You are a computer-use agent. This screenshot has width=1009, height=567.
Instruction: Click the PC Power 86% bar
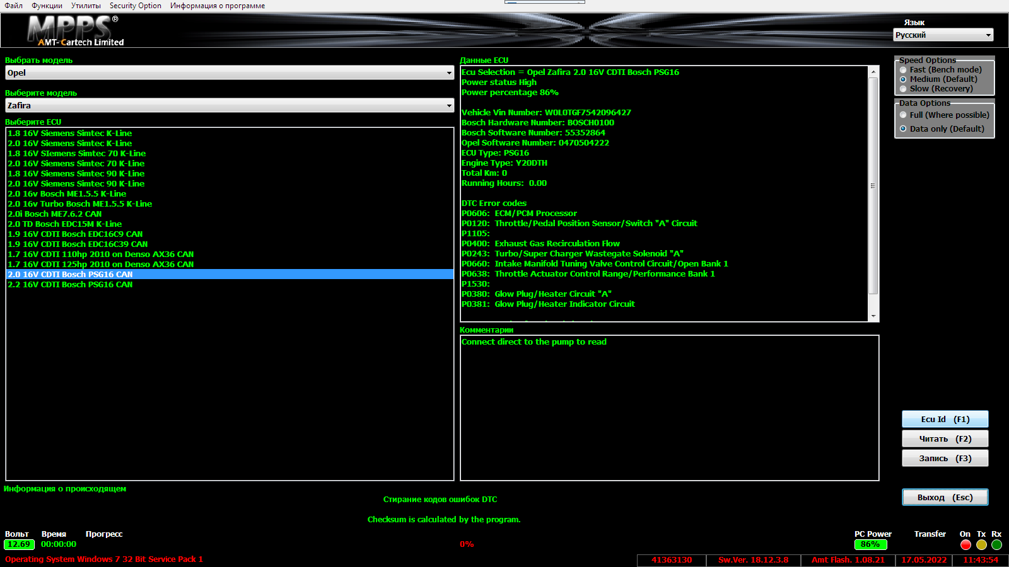click(870, 544)
